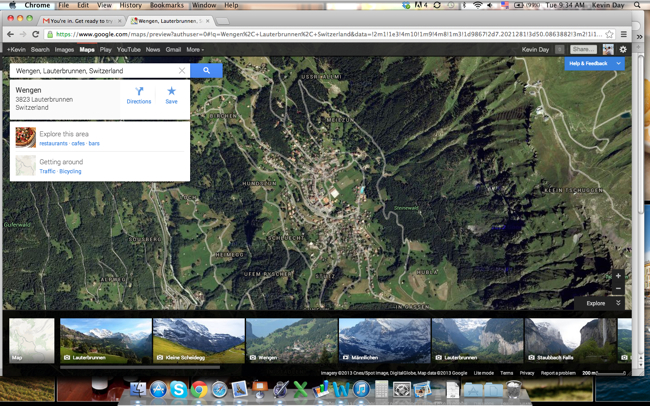Click the Share button

pos(583,49)
